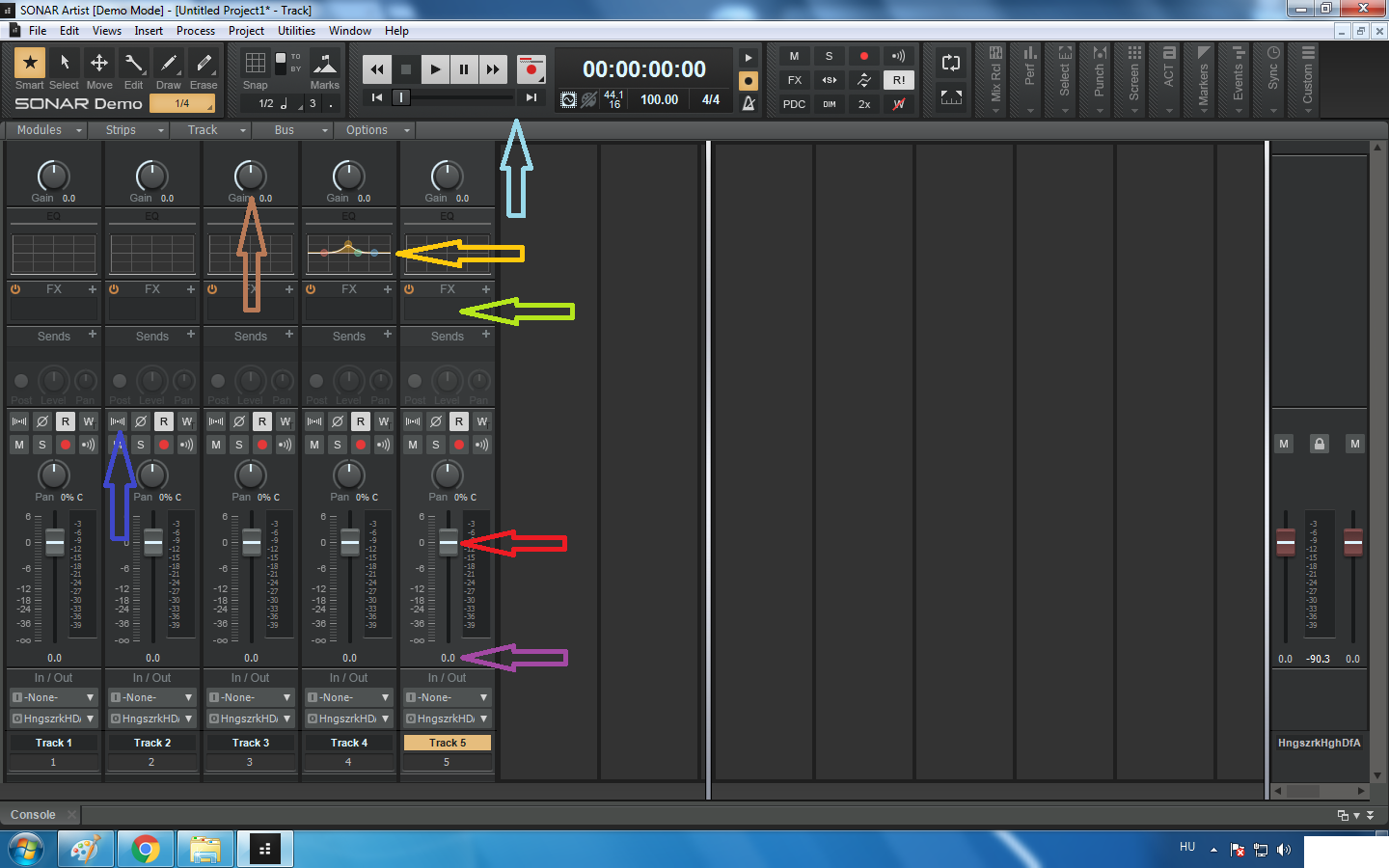This screenshot has height=868, width=1389.
Task: Open Track 1 input -None- dropdown
Action: (x=54, y=697)
